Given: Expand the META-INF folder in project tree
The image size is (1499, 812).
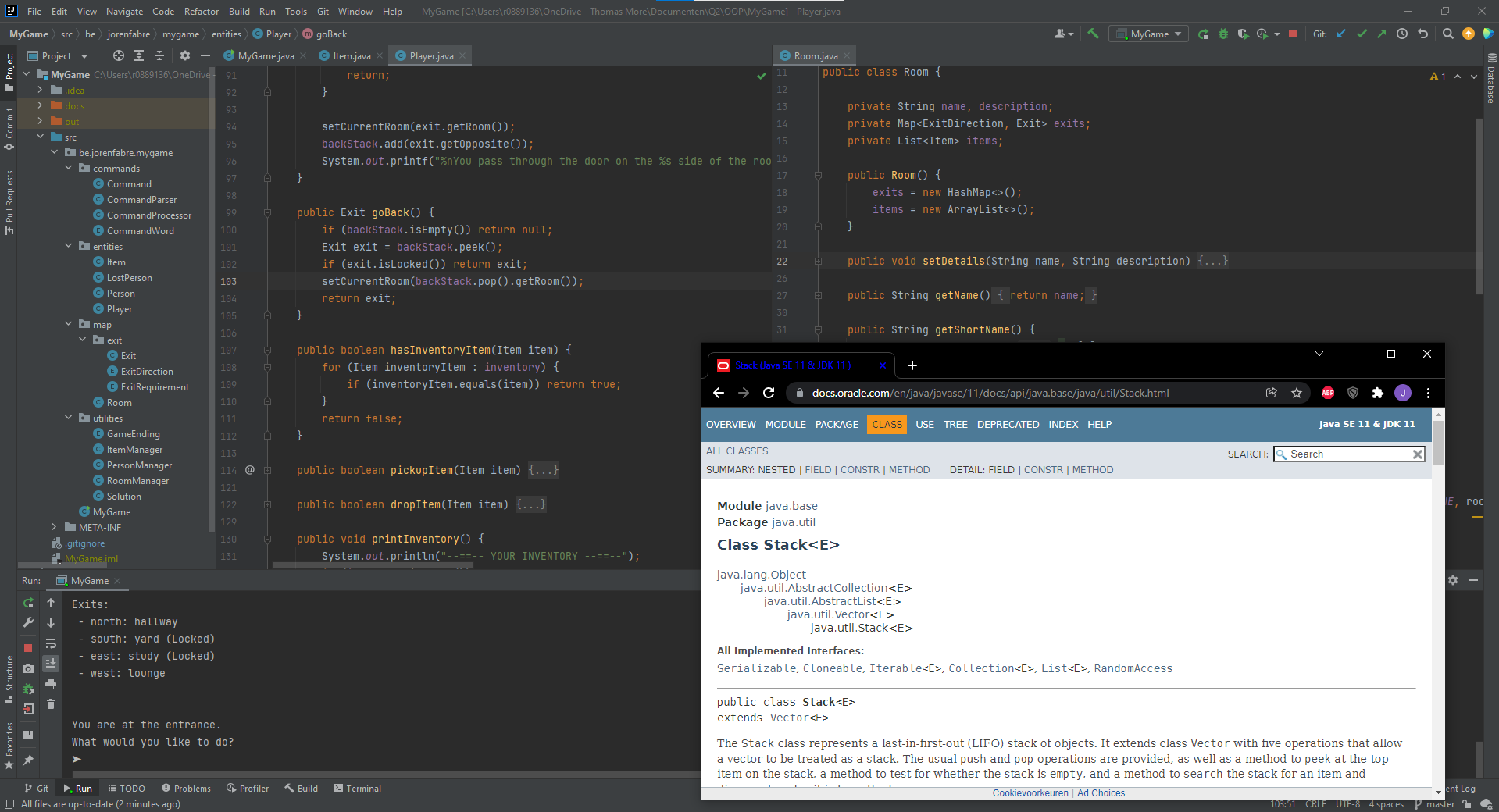Looking at the screenshot, I should coord(54,528).
